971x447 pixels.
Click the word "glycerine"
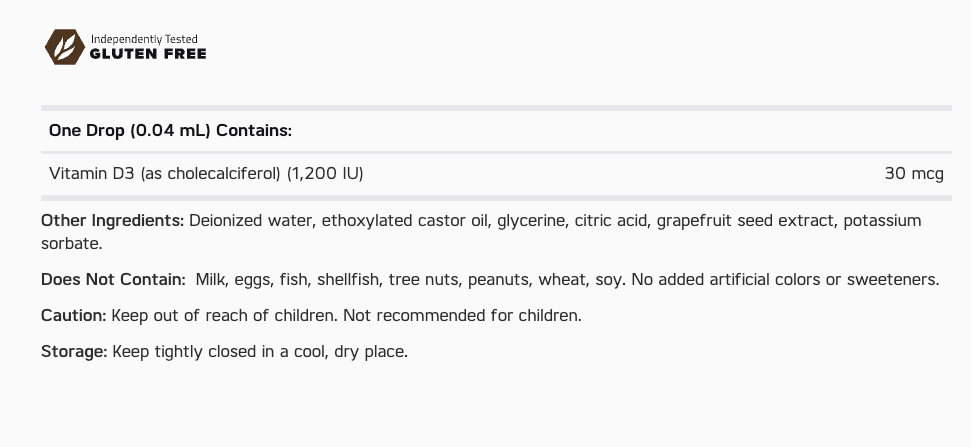pos(531,220)
